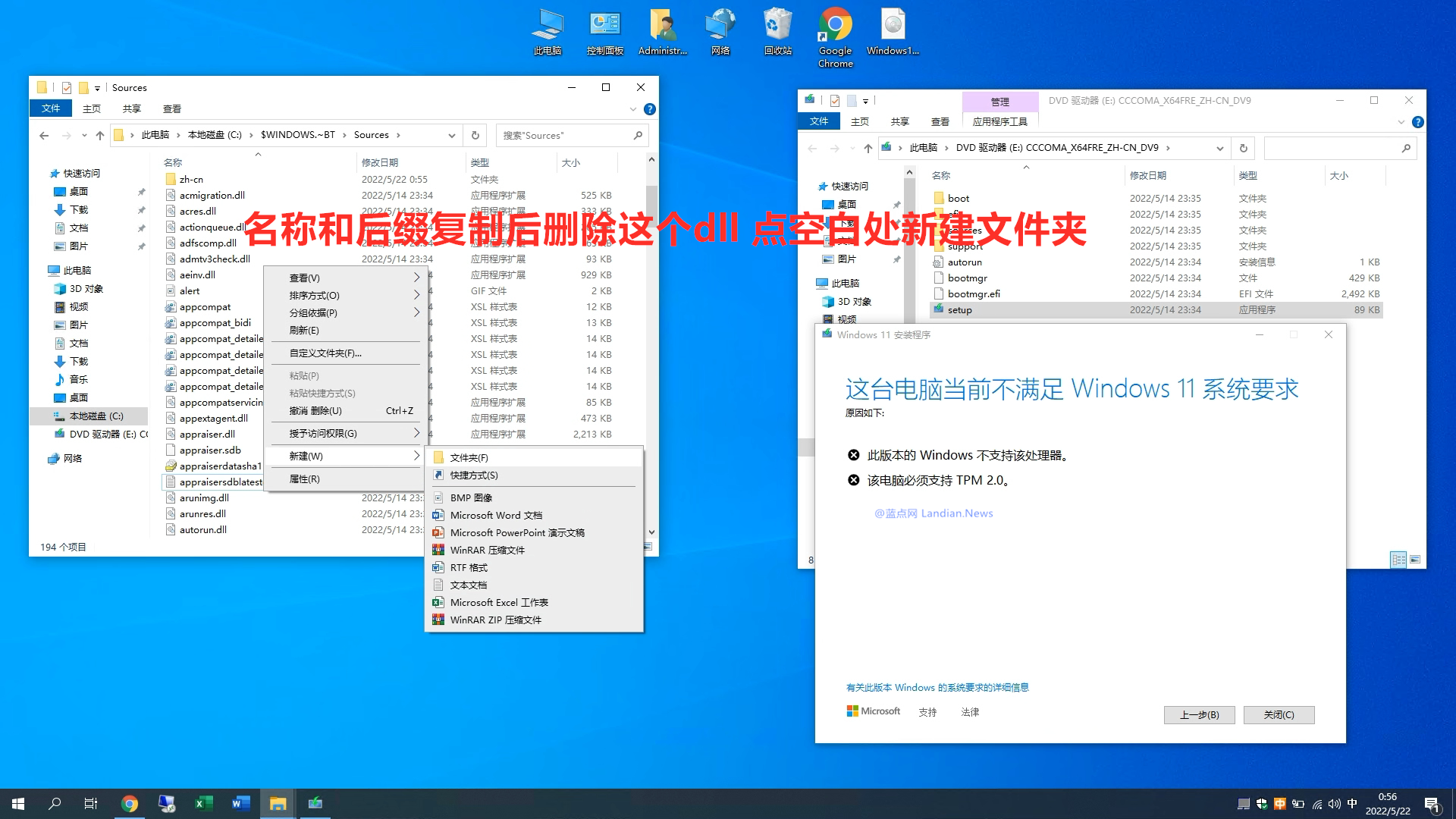Screen dimensions: 1456x819
Task: Open the address bar dropdown in the Sources window
Action: pos(452,135)
